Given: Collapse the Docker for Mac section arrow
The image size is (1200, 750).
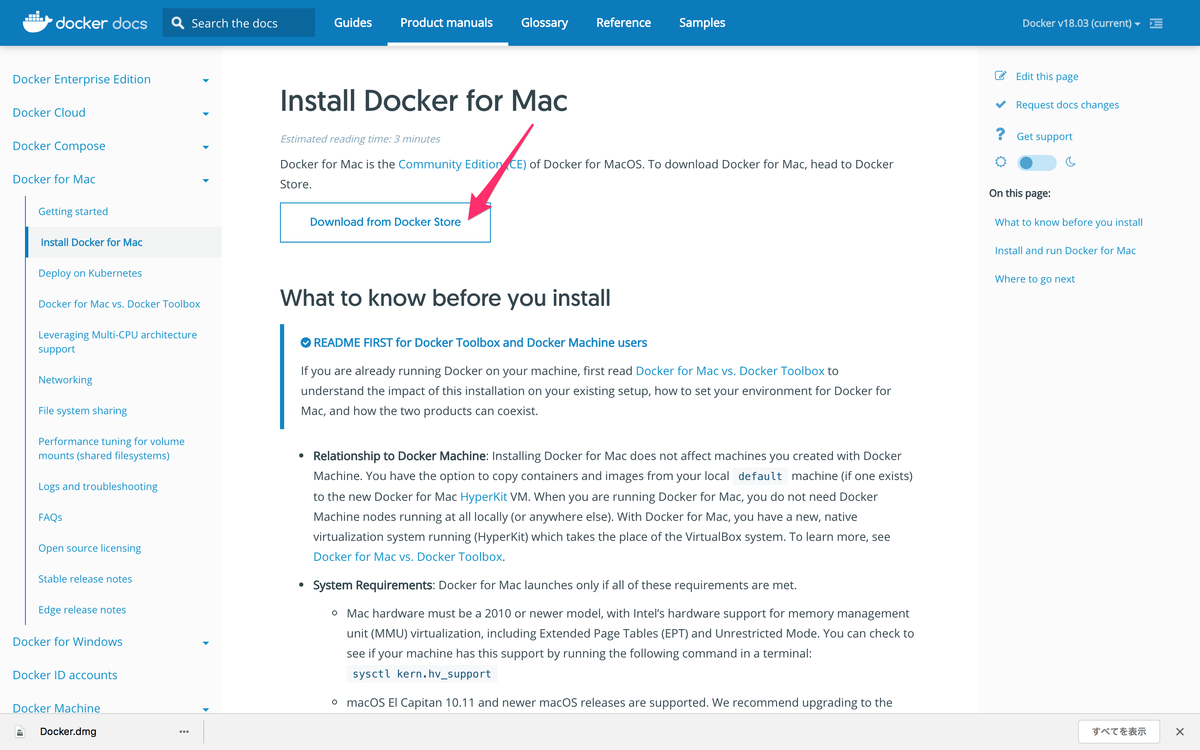Looking at the screenshot, I should coord(206,180).
